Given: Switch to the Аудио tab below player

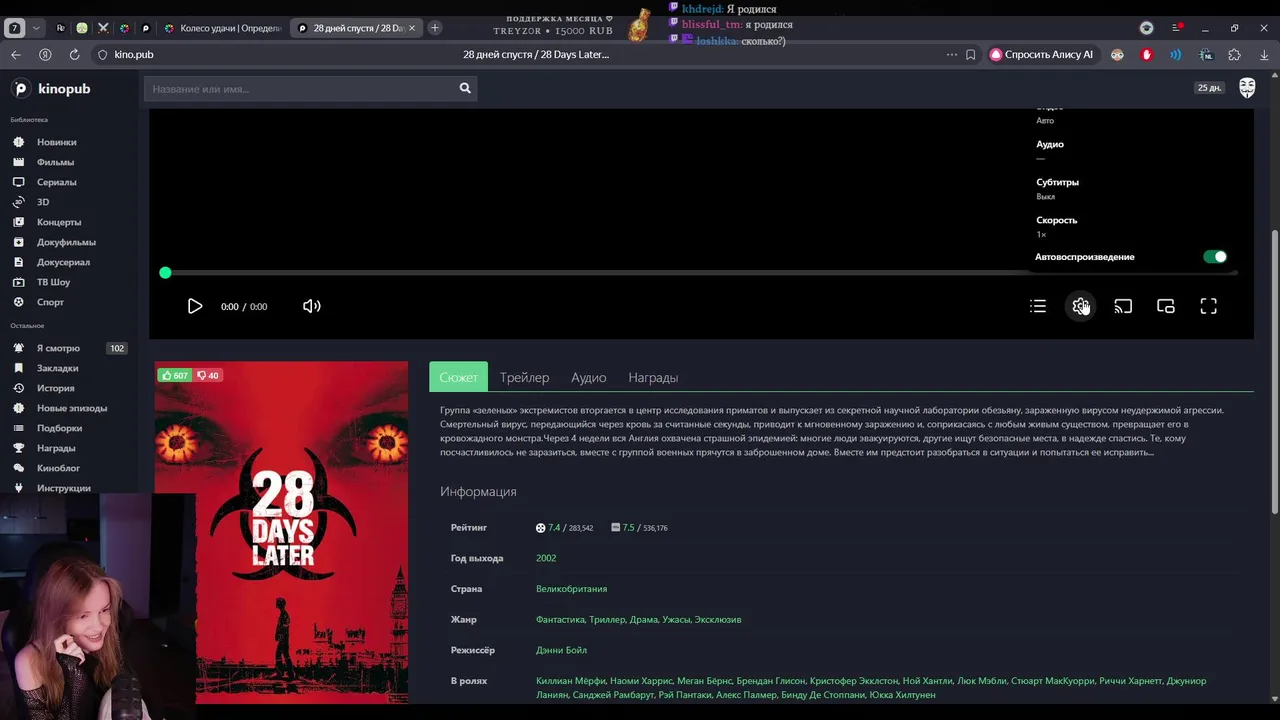Looking at the screenshot, I should 588,377.
